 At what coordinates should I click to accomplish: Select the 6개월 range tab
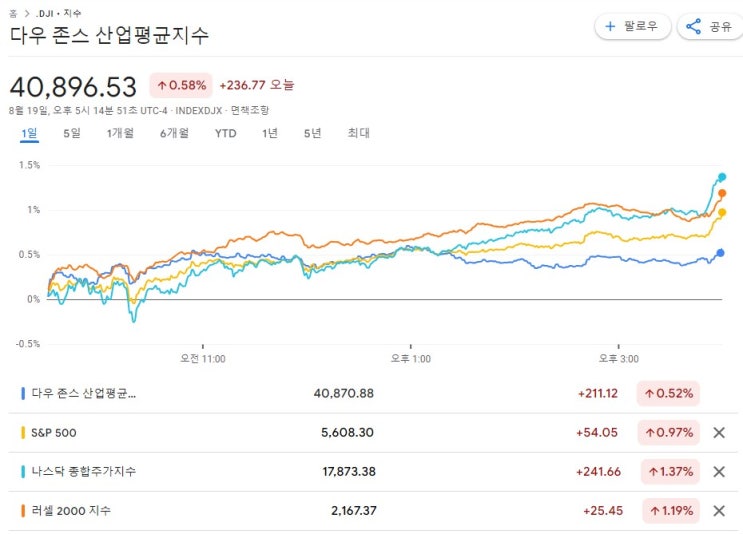click(x=174, y=133)
